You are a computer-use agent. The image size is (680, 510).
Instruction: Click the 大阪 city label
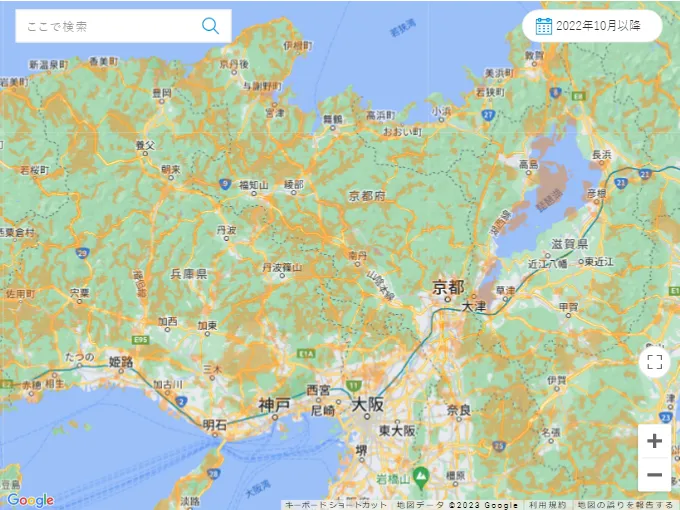(x=368, y=405)
